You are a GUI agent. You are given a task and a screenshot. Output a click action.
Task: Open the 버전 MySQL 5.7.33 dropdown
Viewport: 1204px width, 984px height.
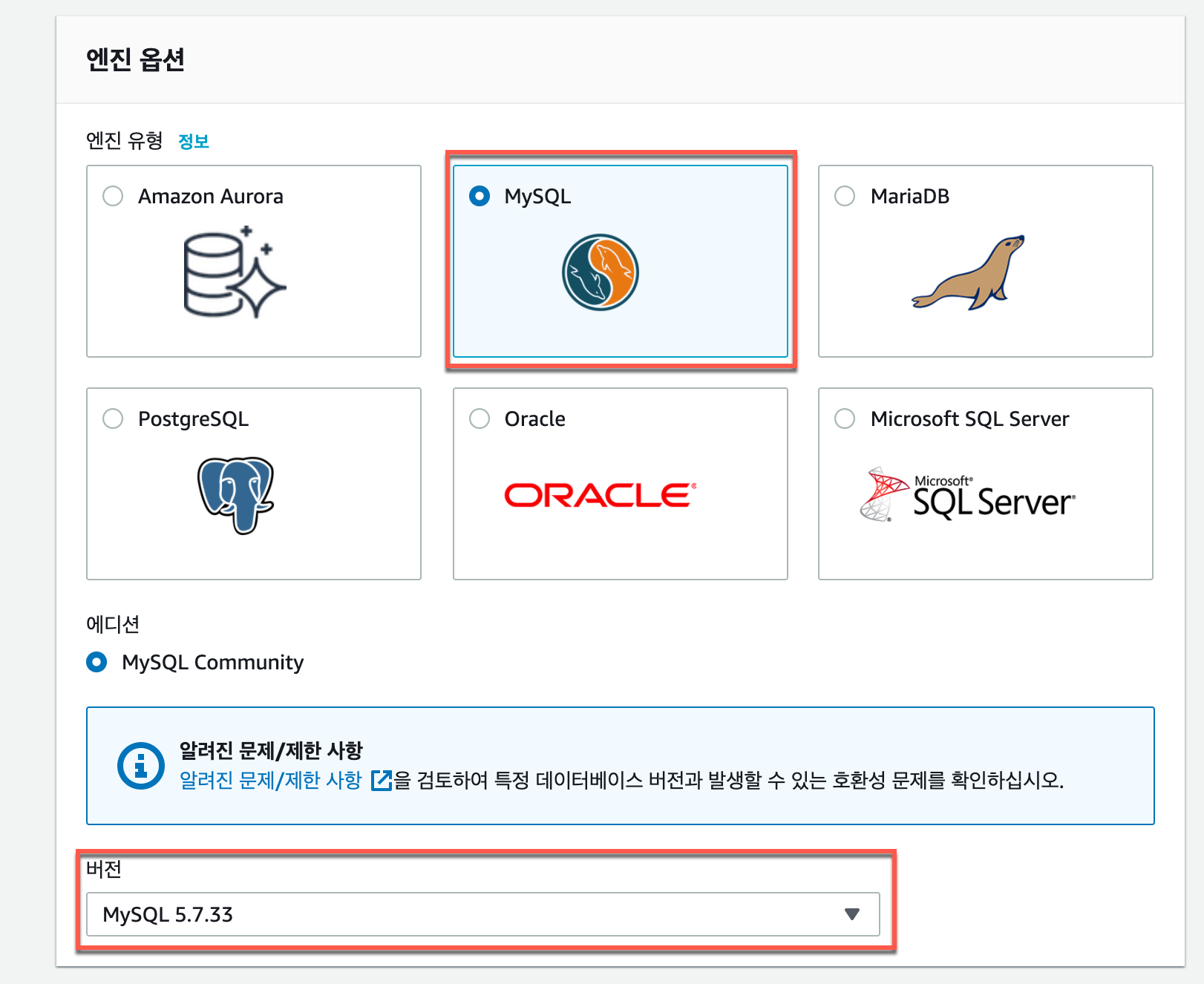click(x=483, y=914)
